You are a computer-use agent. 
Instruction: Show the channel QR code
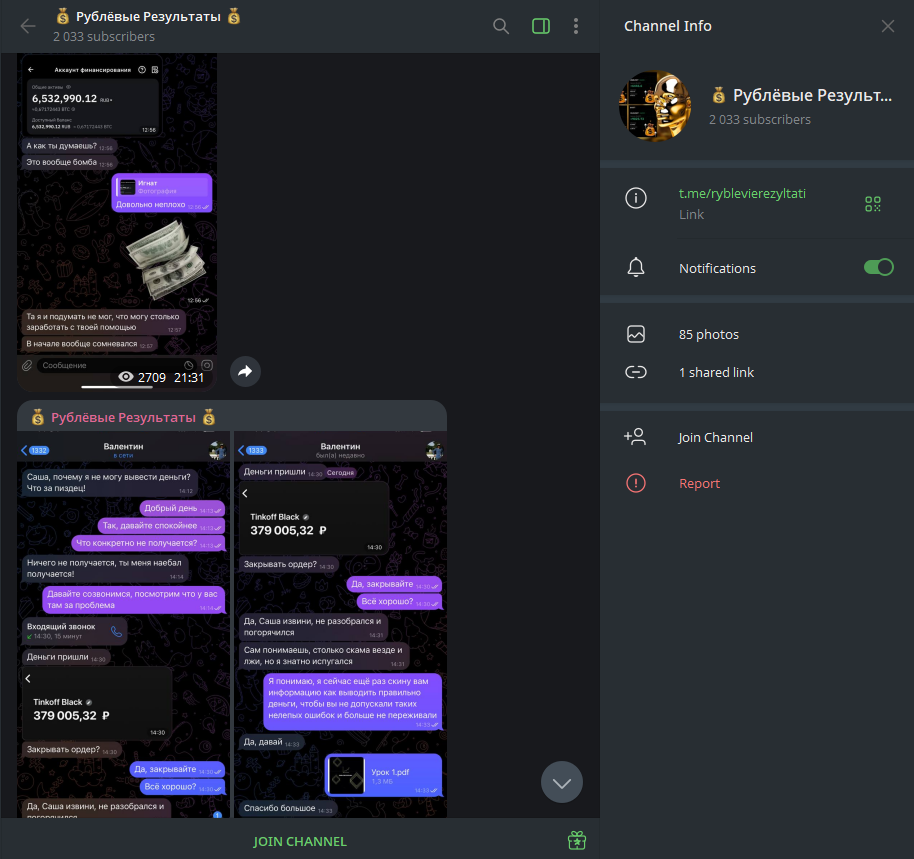(873, 204)
